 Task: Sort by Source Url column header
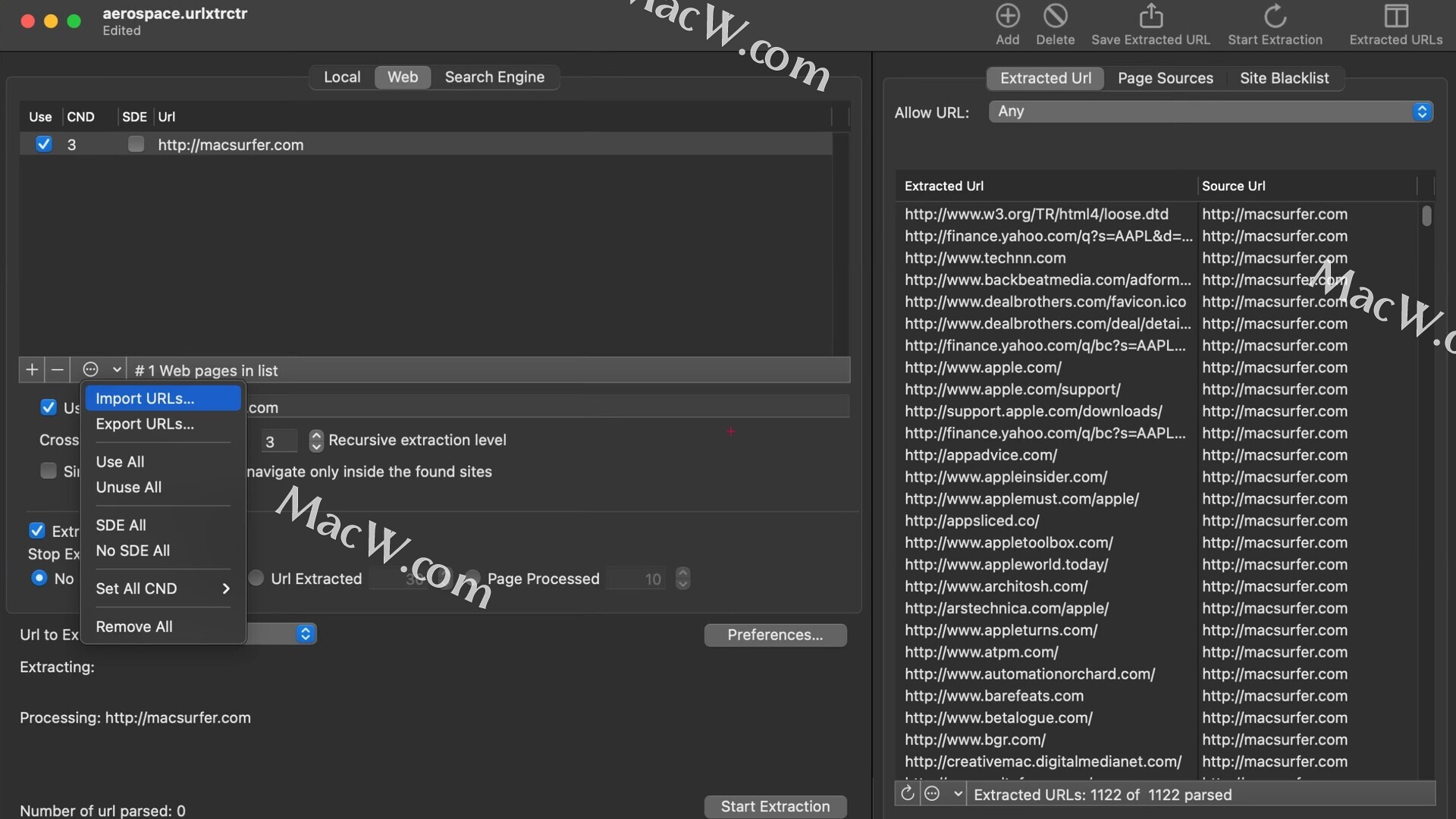click(1307, 186)
